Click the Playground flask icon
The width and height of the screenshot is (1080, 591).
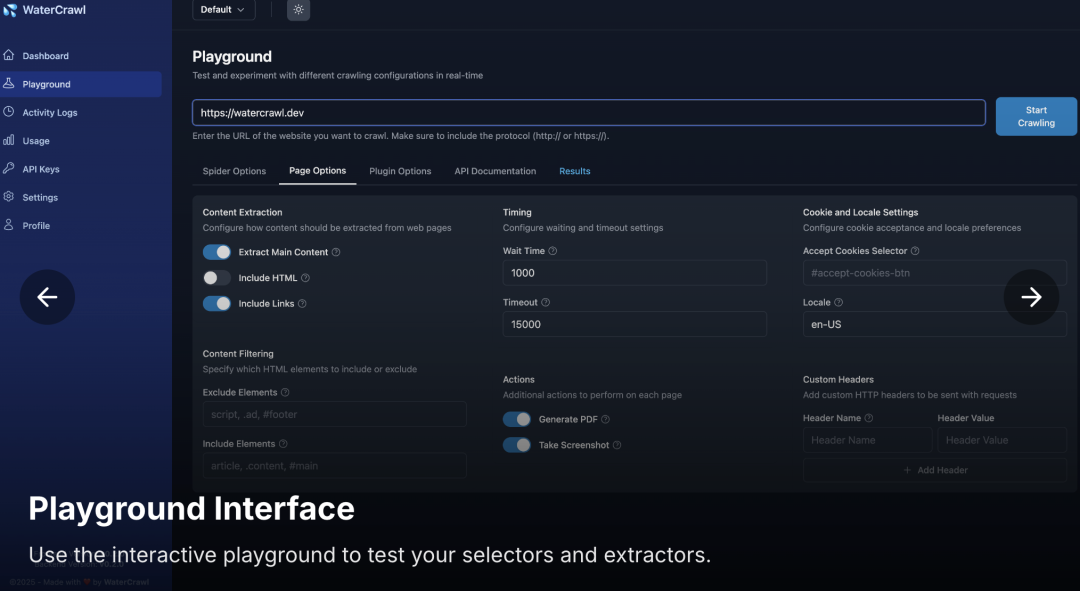(x=9, y=83)
